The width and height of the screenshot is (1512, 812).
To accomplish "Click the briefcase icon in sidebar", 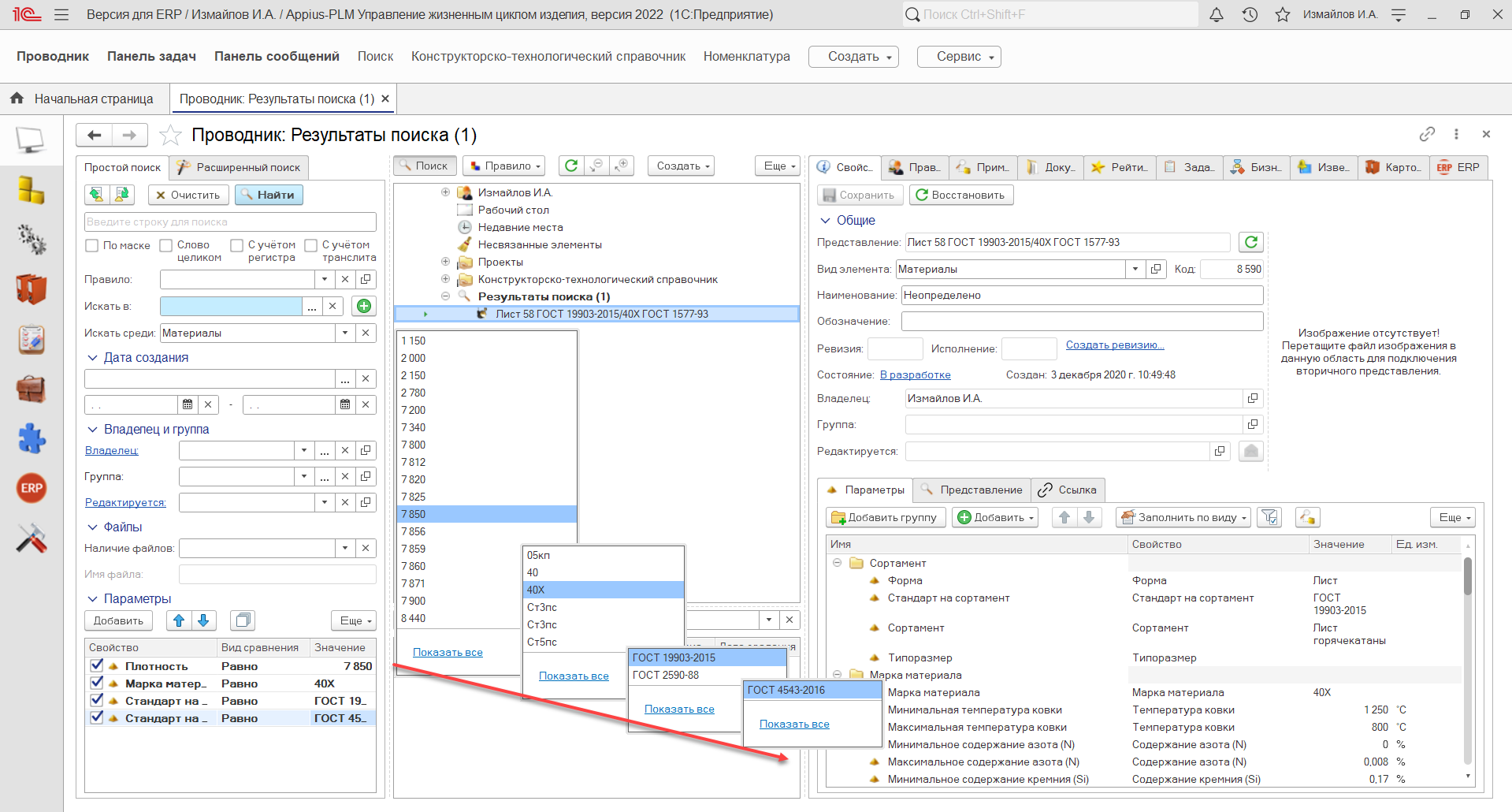I will pyautogui.click(x=31, y=389).
